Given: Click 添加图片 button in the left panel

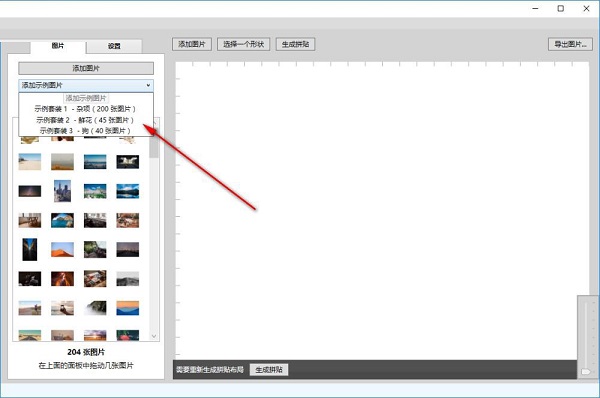Looking at the screenshot, I should 86,68.
